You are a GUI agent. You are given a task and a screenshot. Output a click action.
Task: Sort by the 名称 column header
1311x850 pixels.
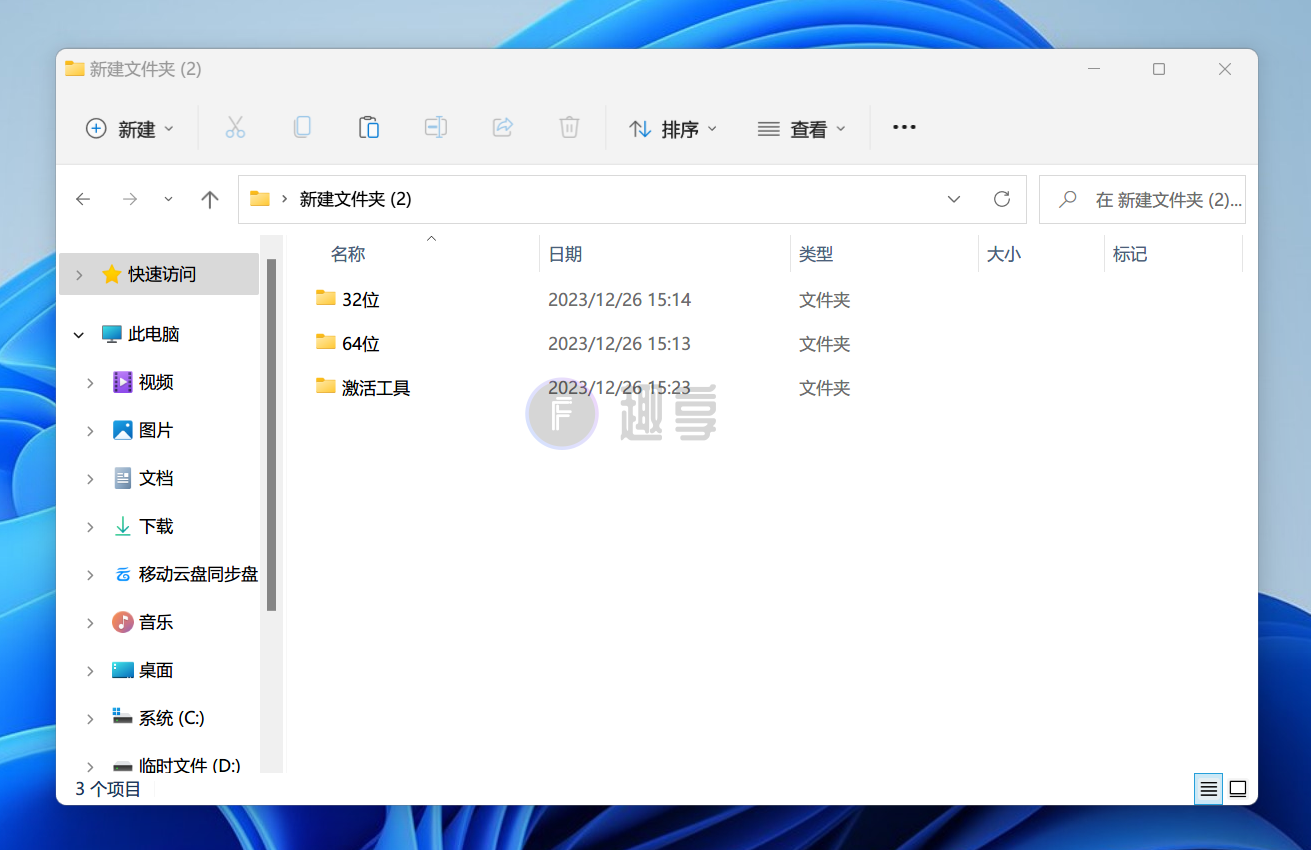348,254
